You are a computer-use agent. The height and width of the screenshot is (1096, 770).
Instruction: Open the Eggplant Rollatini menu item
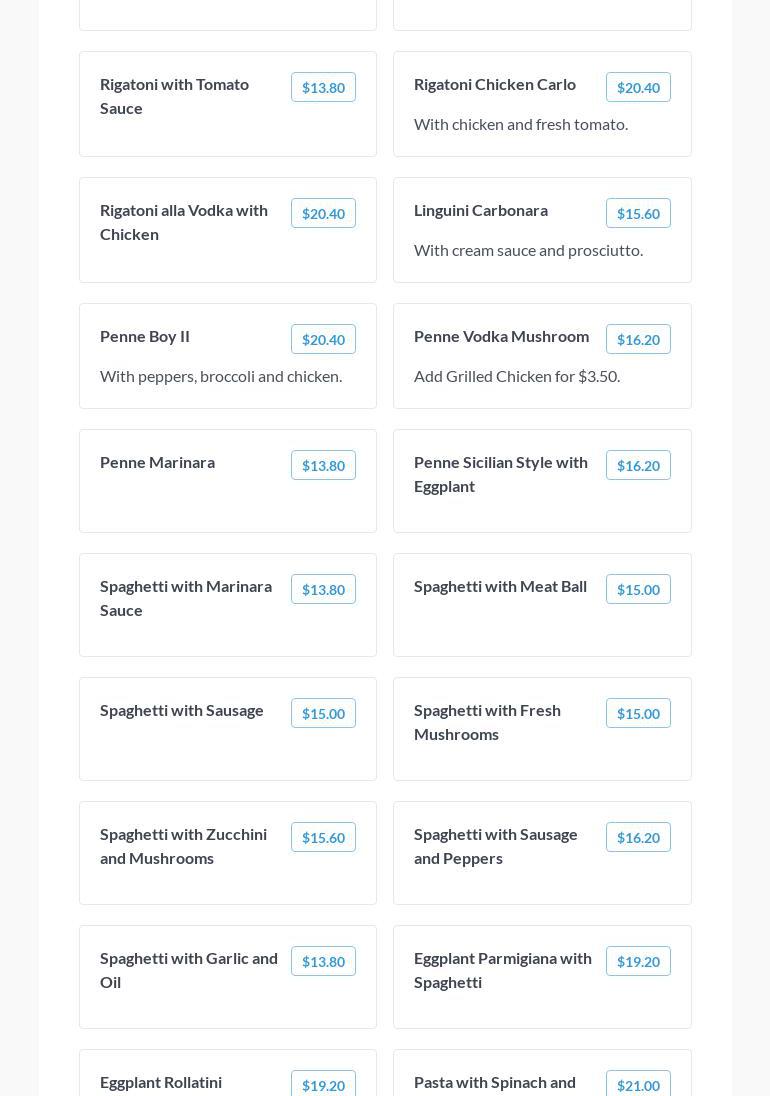point(161,1082)
